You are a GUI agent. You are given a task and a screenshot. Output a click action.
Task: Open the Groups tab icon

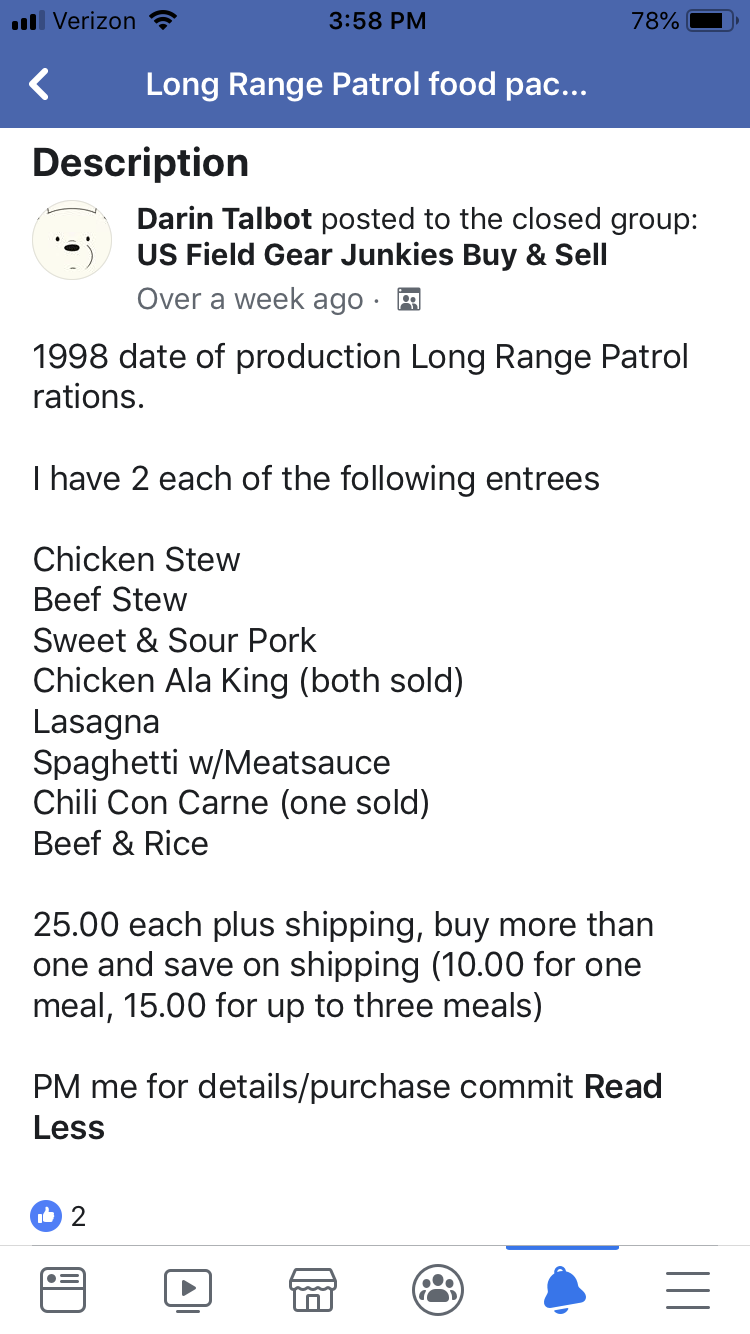coord(437,1289)
